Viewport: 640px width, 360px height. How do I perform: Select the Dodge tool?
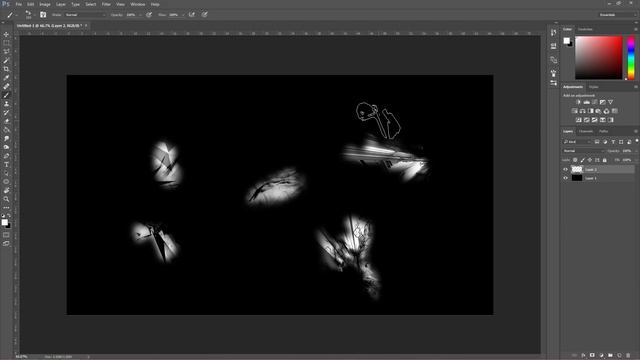pyautogui.click(x=6, y=147)
